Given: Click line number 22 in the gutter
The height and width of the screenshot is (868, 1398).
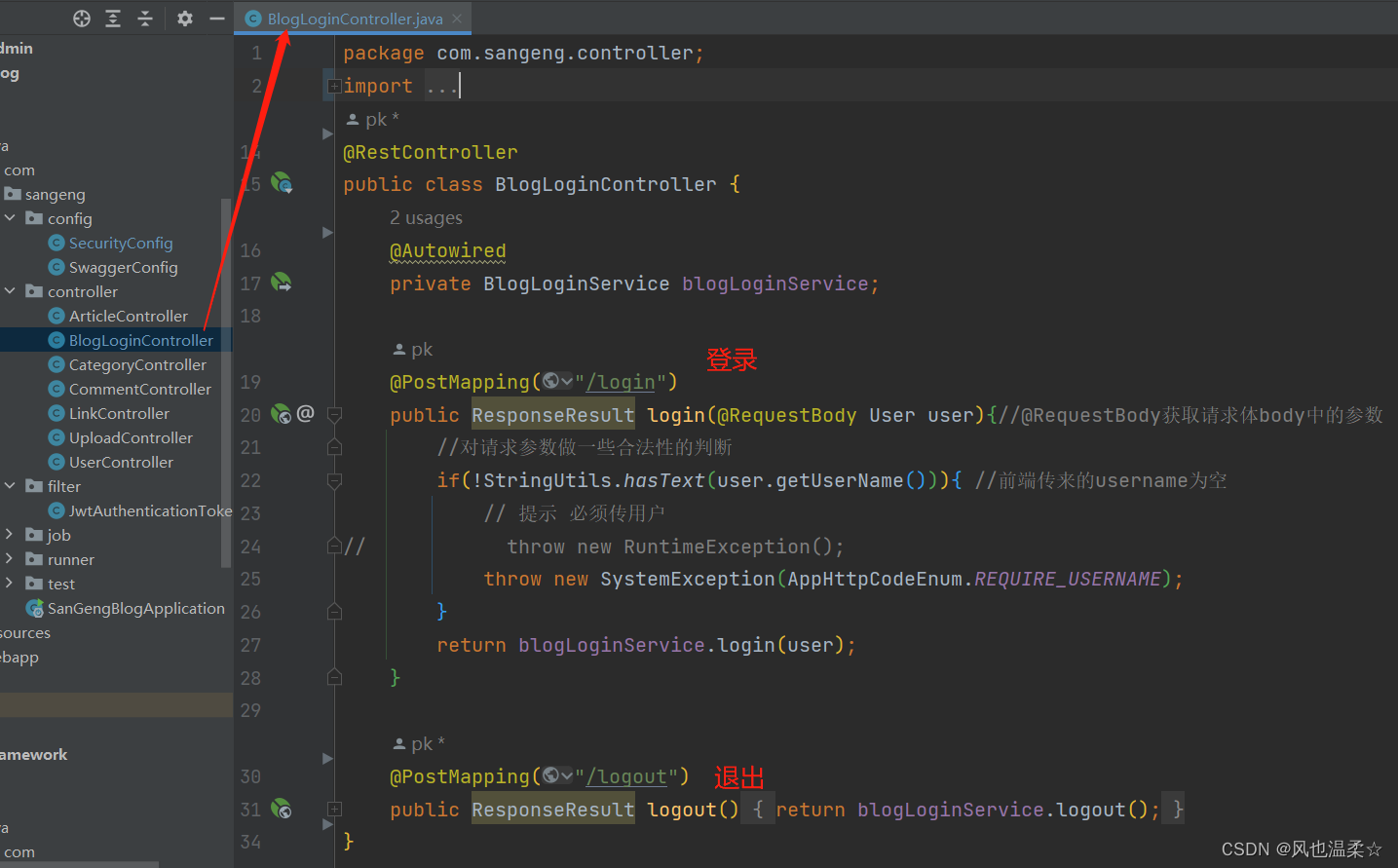Looking at the screenshot, I should click(x=250, y=480).
